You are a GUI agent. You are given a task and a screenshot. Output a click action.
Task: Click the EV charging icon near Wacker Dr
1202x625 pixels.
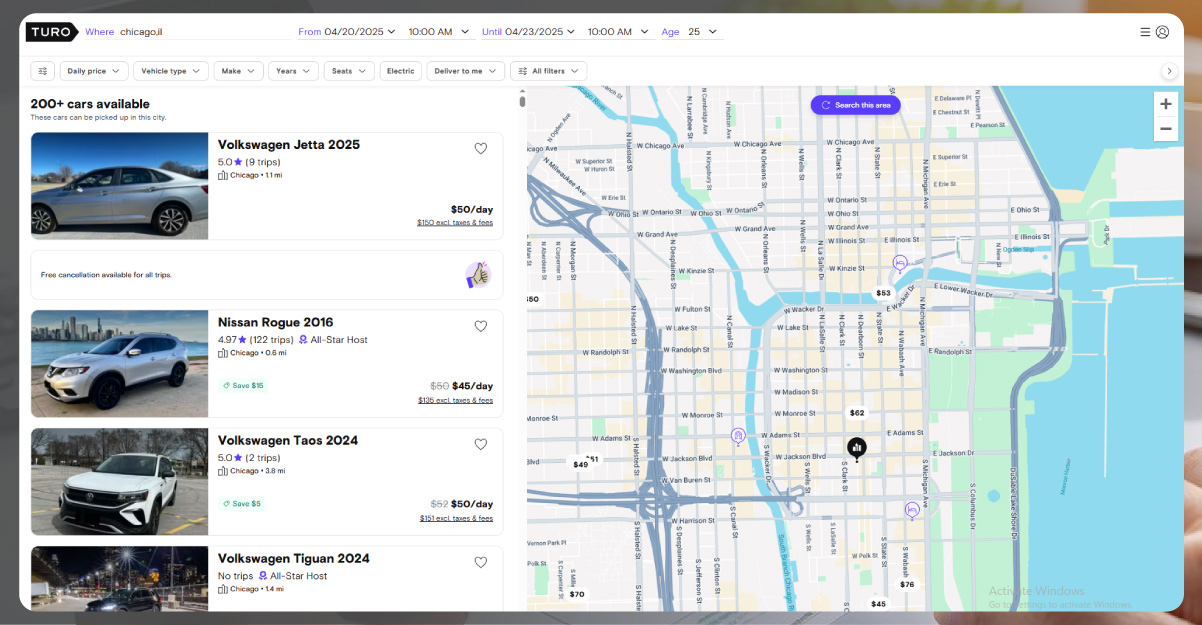pos(898,262)
